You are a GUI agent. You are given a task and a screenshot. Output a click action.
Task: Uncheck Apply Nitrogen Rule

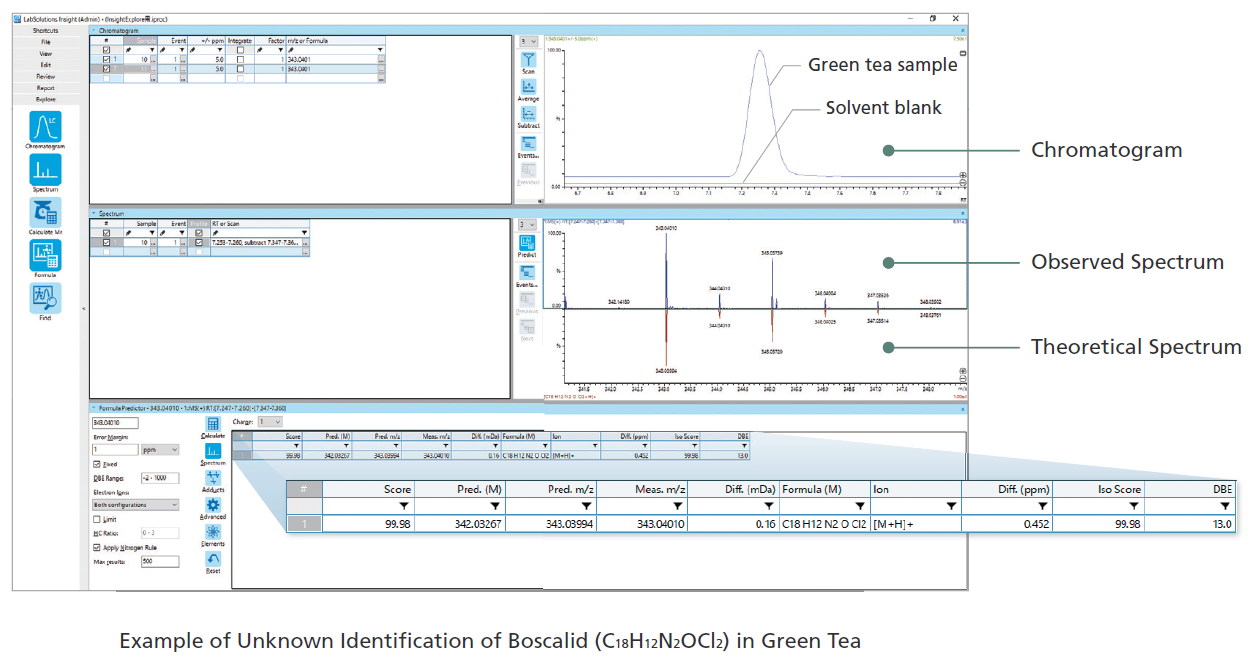(x=97, y=547)
